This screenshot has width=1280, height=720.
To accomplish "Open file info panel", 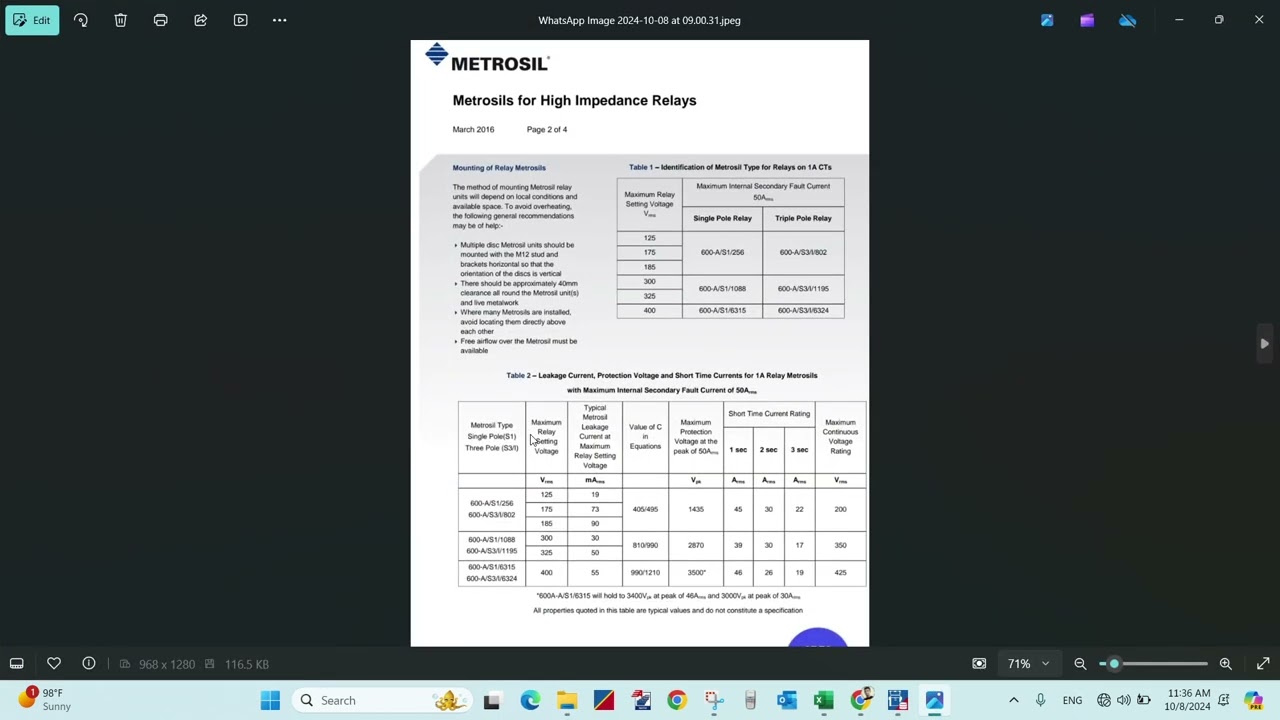I will 89,664.
